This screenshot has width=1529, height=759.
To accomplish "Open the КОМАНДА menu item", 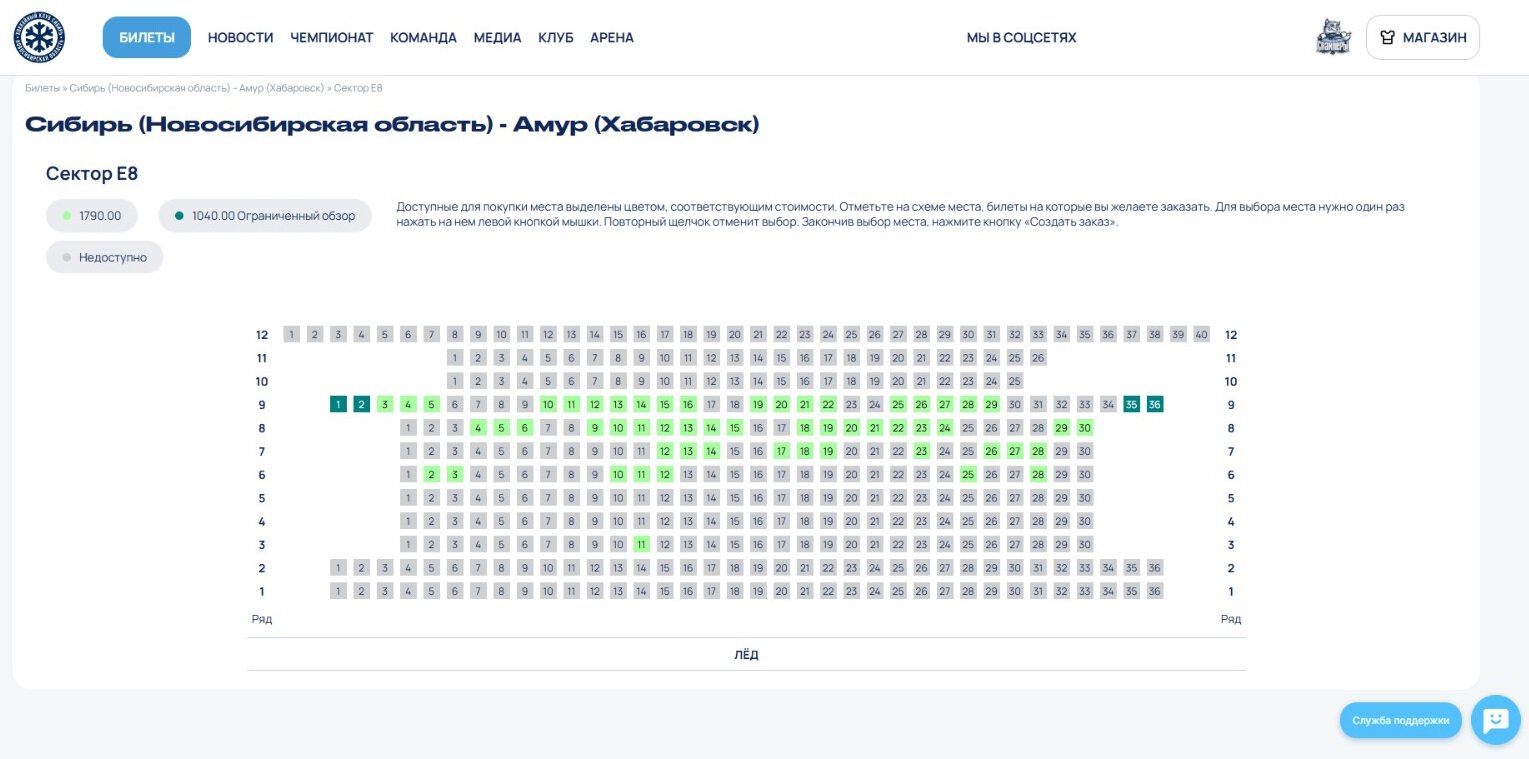I will 423,38.
